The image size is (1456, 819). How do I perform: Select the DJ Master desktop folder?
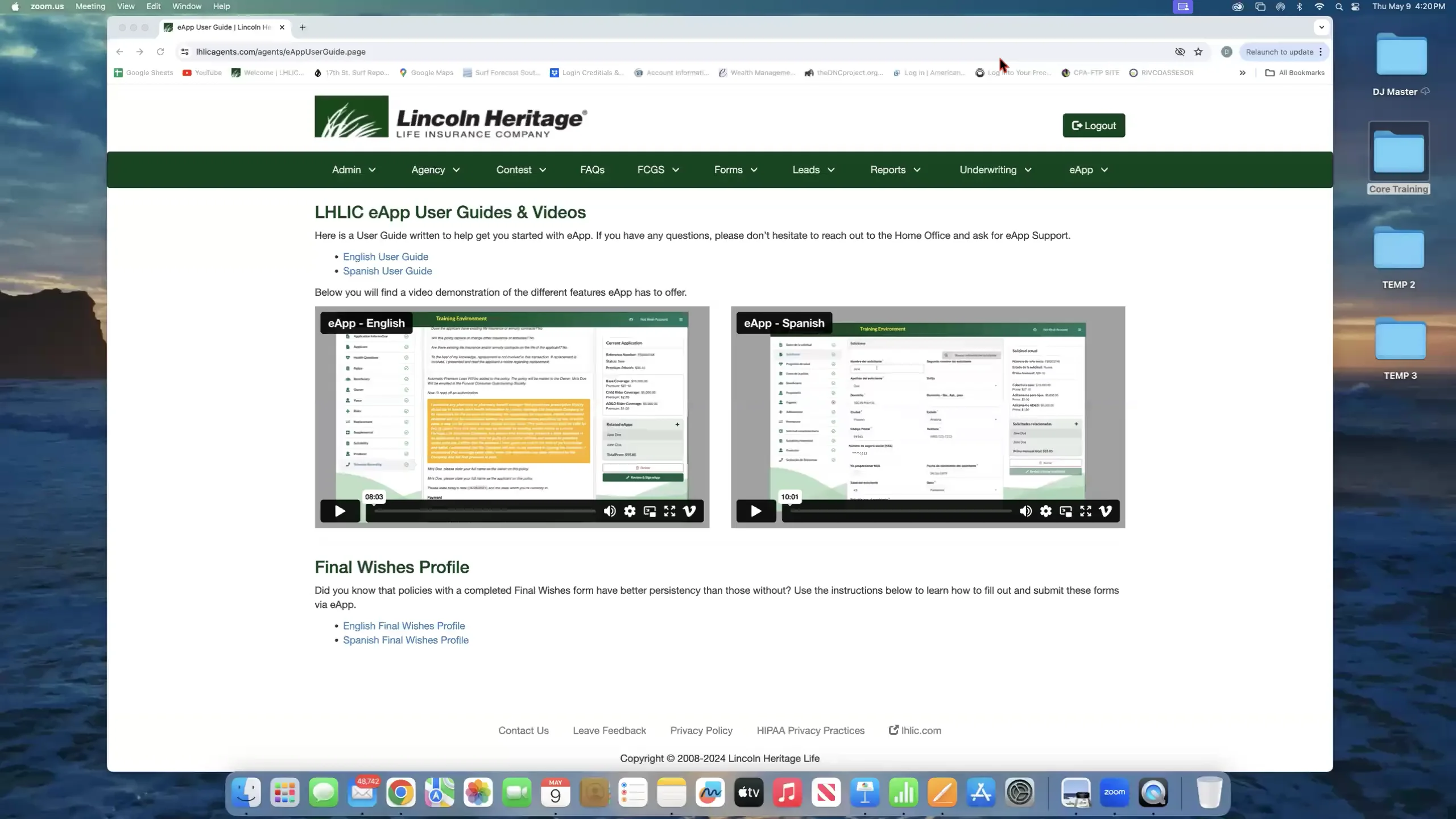1401,64
